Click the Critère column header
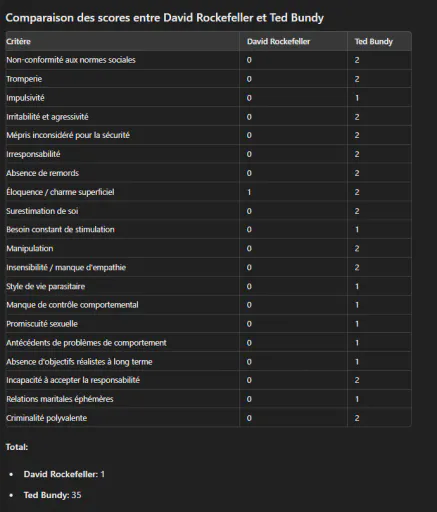The width and height of the screenshot is (437, 512). tap(122, 41)
